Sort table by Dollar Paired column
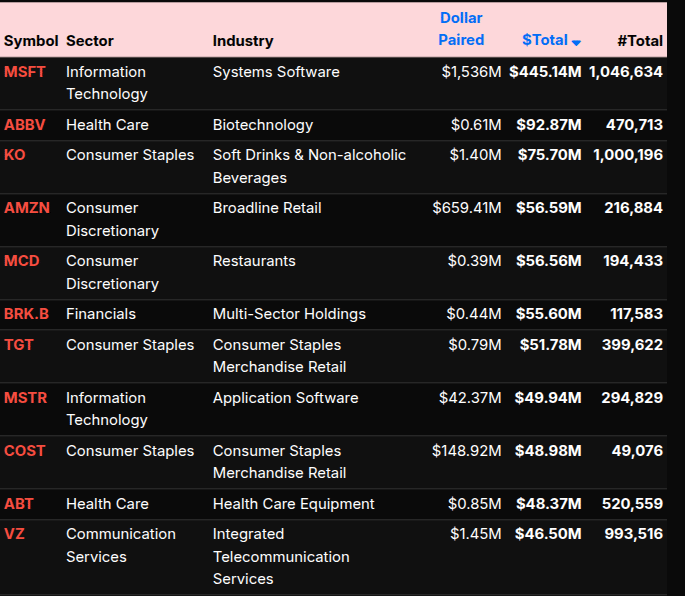 coord(460,29)
